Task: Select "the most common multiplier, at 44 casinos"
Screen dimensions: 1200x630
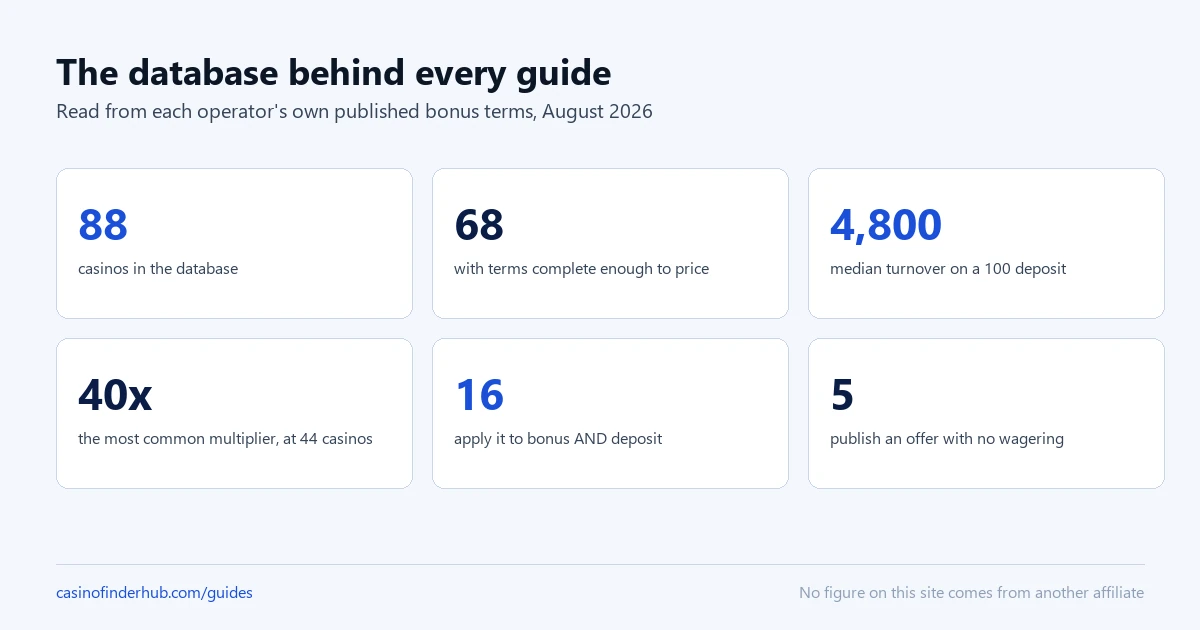Action: (225, 439)
